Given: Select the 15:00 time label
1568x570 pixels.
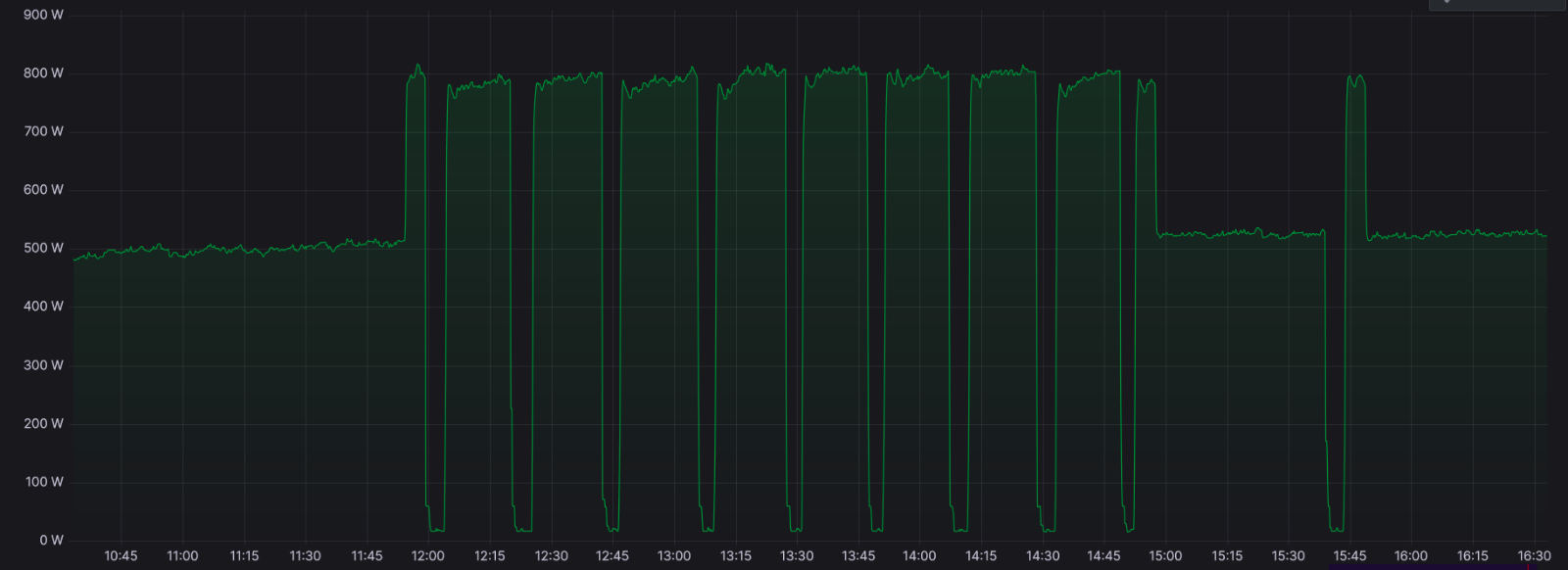Looking at the screenshot, I should click(x=1165, y=556).
